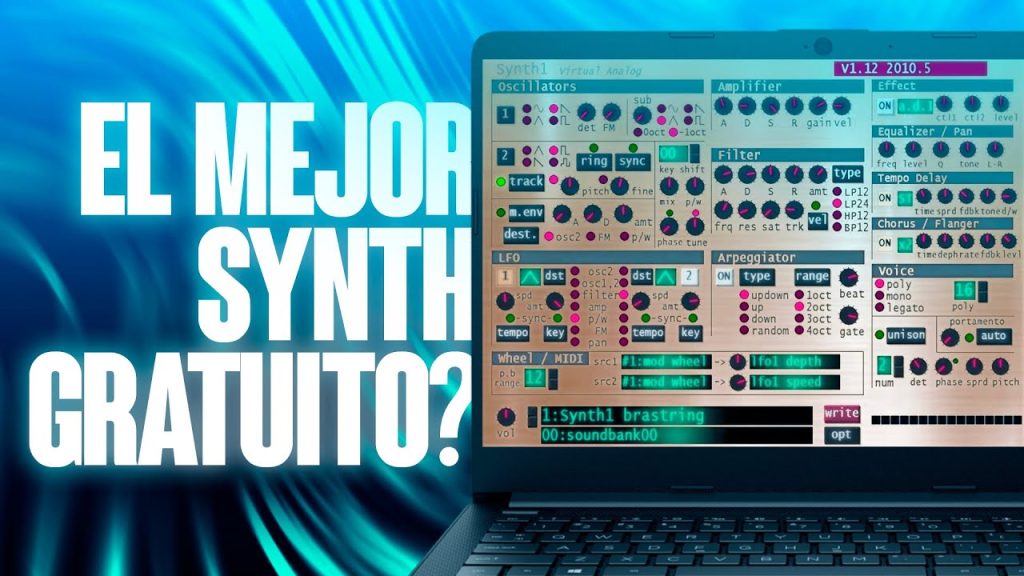This screenshot has height=576, width=1024.
Task: Select the m.env modulation envelope button
Action: [x=526, y=212]
